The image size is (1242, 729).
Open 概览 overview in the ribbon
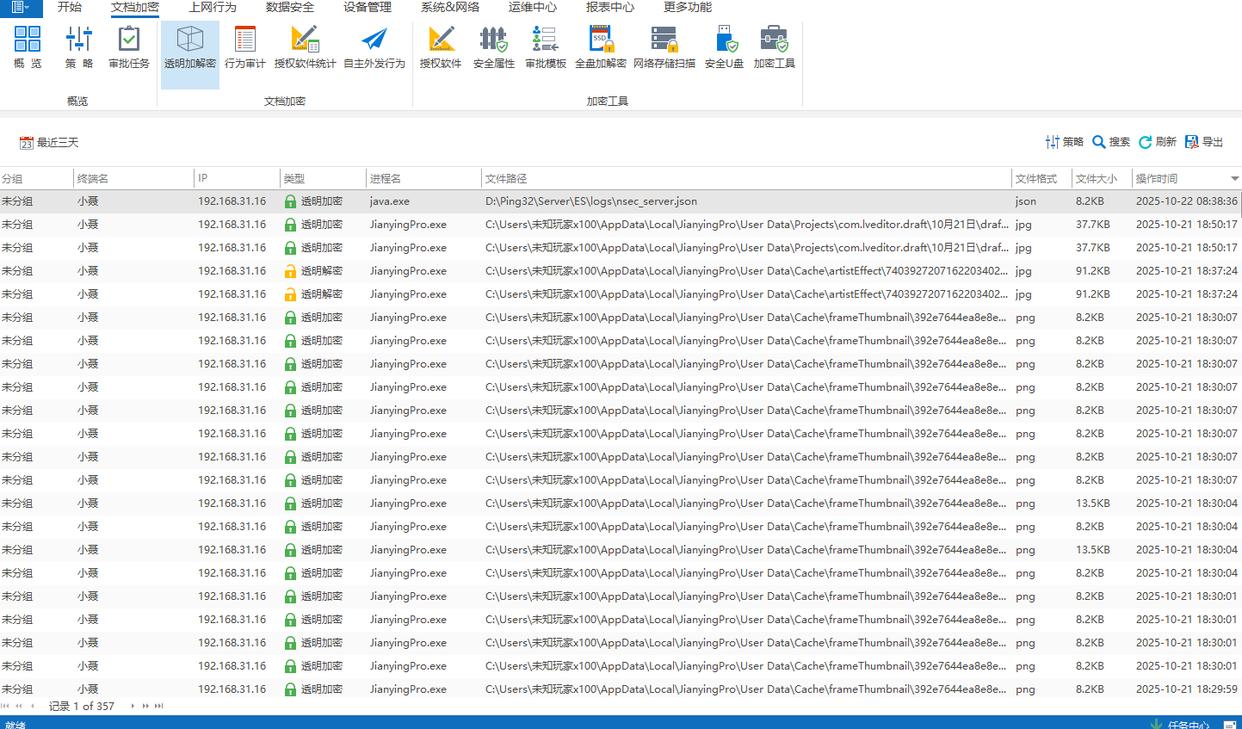pyautogui.click(x=28, y=47)
